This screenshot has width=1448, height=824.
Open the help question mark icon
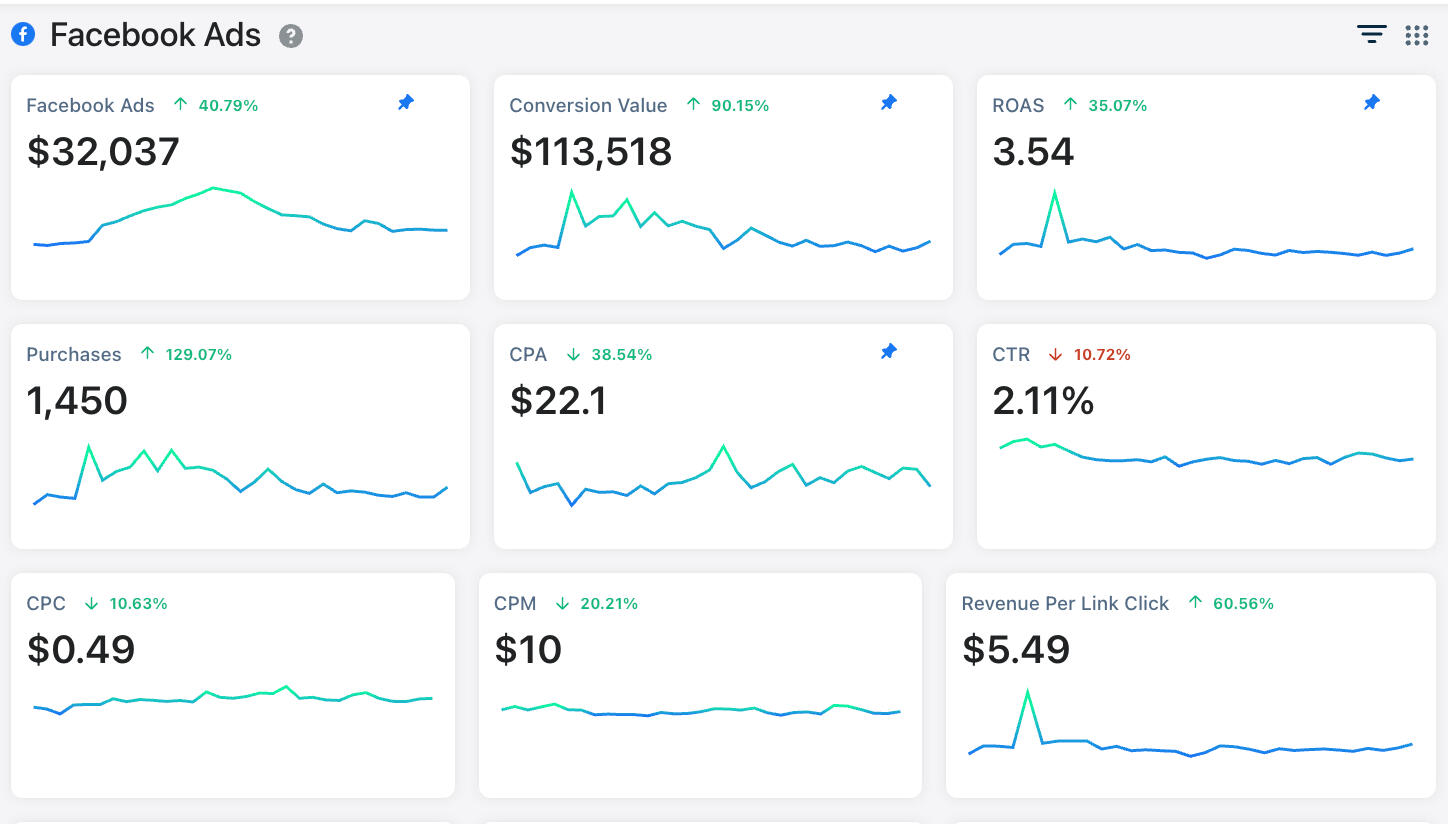pos(291,36)
